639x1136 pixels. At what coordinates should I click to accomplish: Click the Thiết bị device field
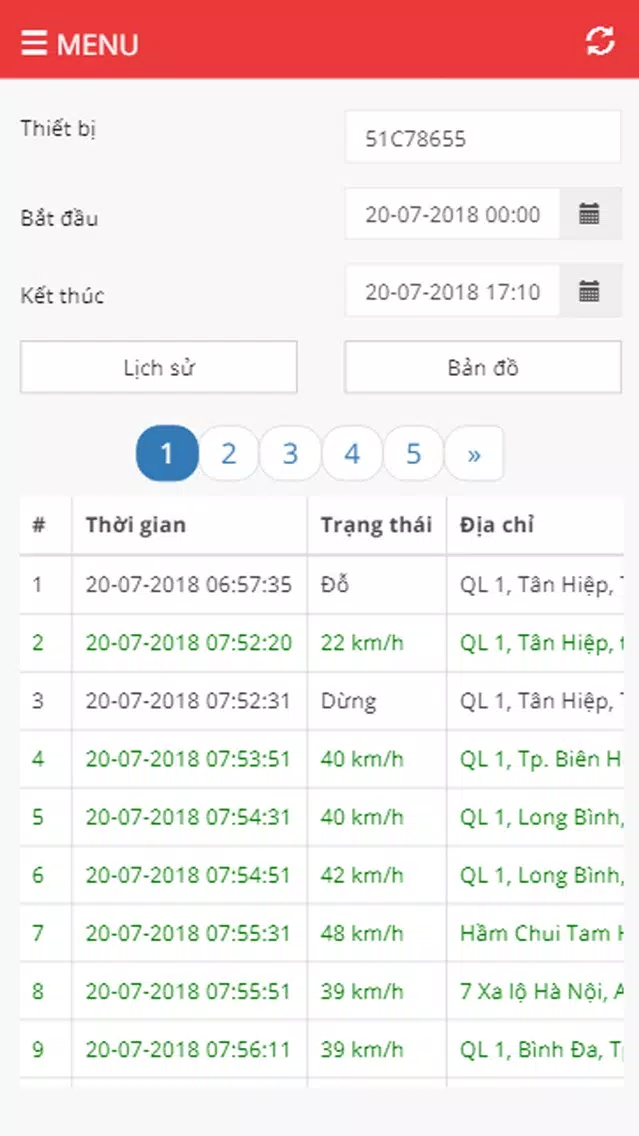pyautogui.click(x=483, y=137)
